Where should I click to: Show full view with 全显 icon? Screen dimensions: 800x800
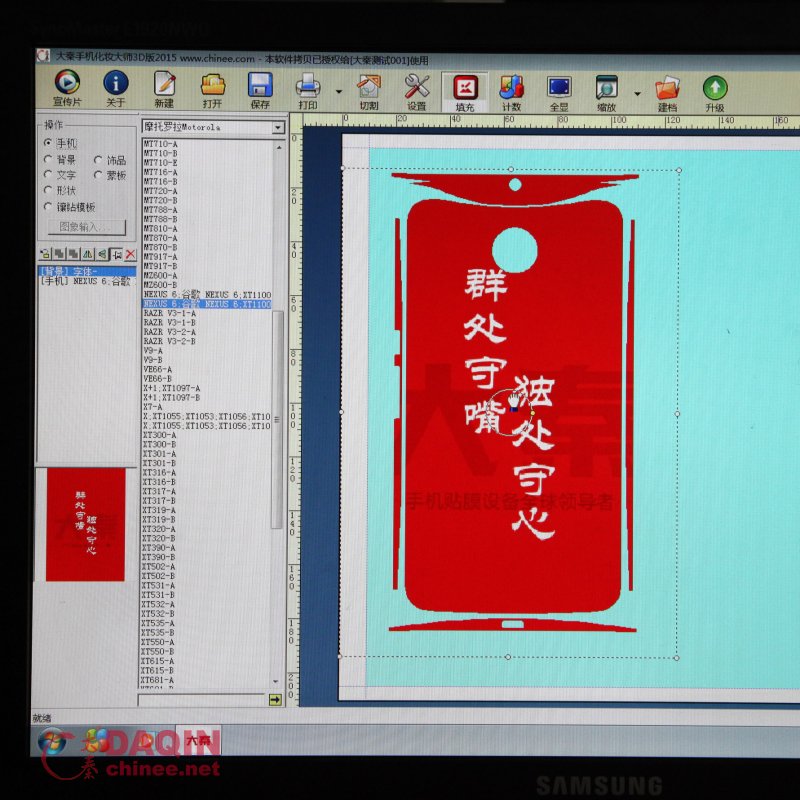[x=559, y=89]
